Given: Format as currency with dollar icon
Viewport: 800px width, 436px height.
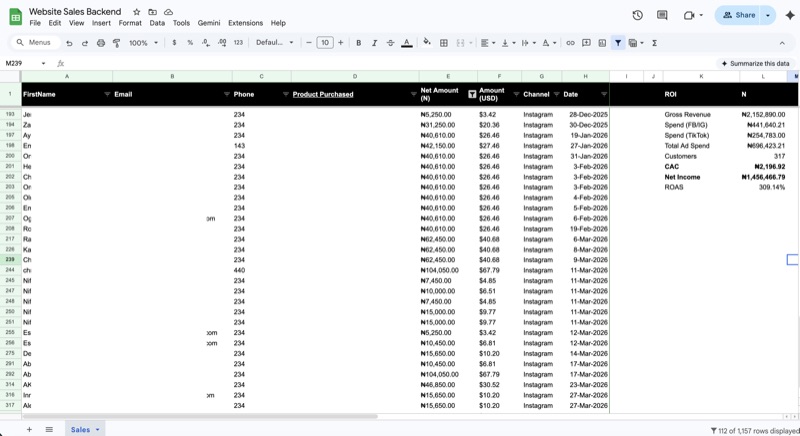Looking at the screenshot, I should 174,43.
